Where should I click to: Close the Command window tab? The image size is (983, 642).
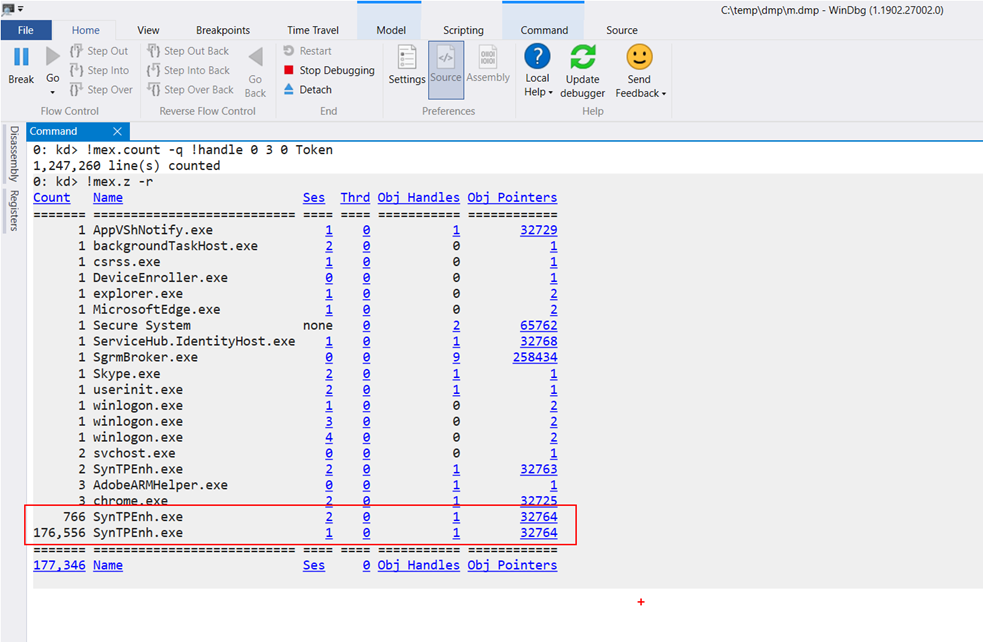(117, 131)
